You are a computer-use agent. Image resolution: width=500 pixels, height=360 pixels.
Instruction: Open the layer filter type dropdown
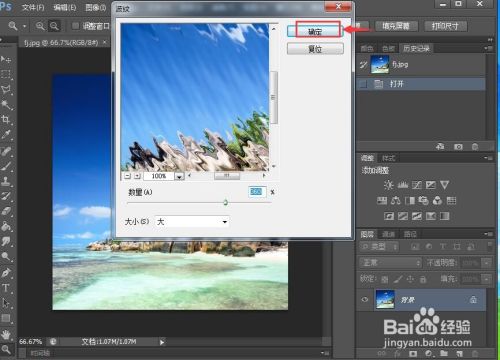(x=379, y=247)
